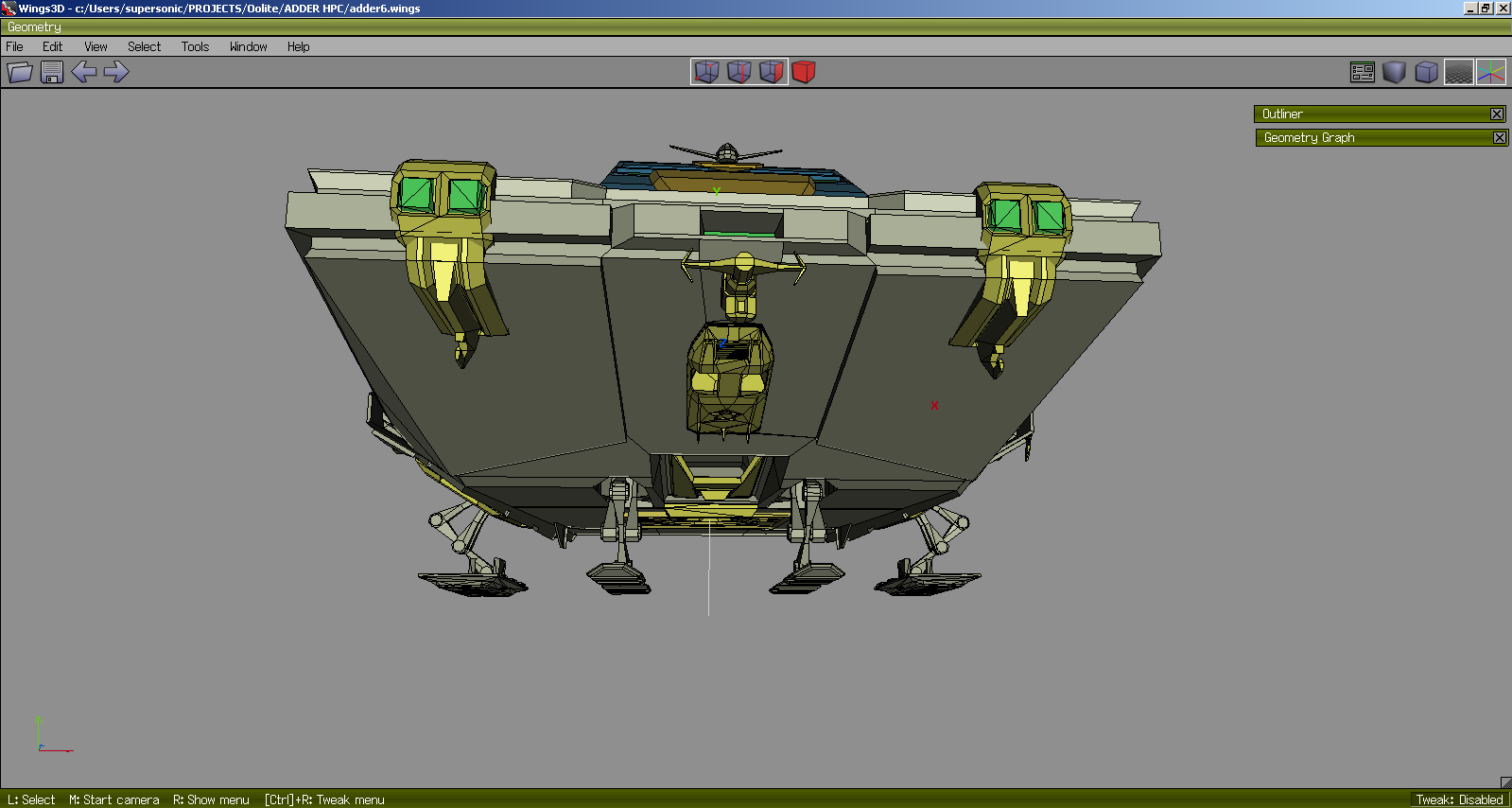Open the Edit menu

pyautogui.click(x=52, y=46)
